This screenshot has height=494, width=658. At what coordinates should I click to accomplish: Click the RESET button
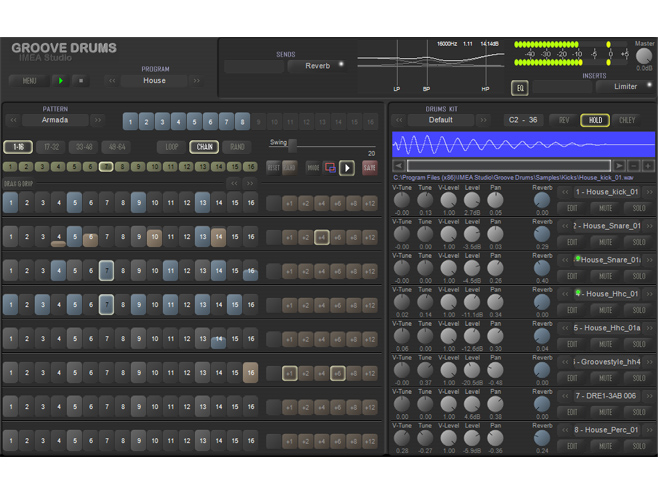pyautogui.click(x=274, y=168)
